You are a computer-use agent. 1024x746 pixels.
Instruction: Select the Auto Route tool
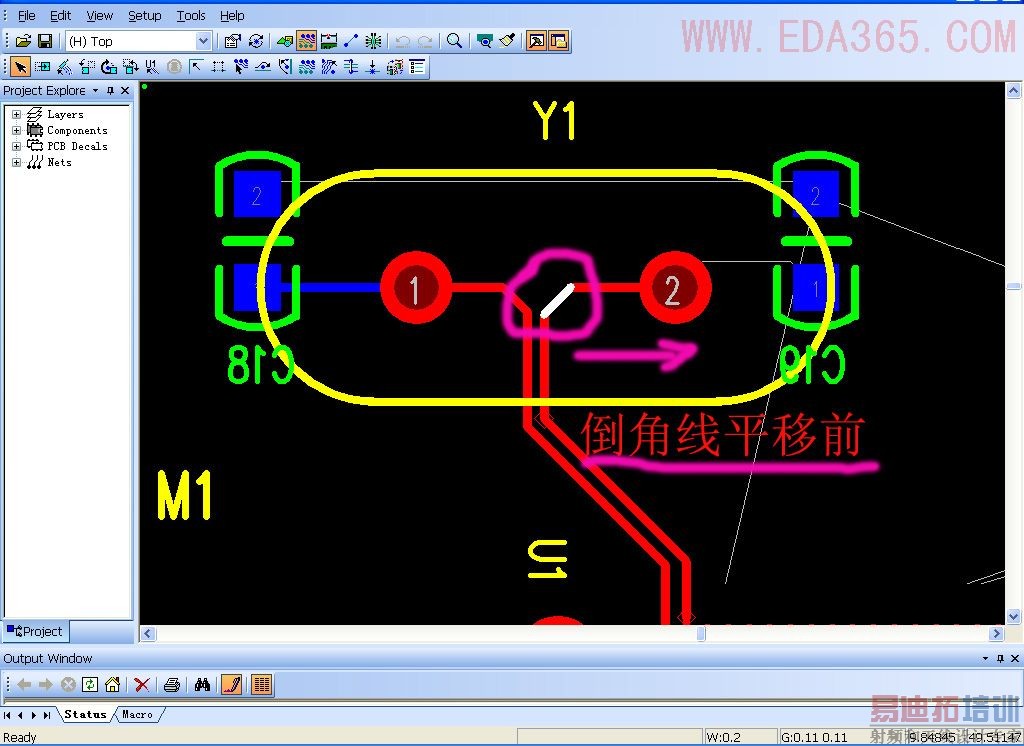(x=307, y=67)
